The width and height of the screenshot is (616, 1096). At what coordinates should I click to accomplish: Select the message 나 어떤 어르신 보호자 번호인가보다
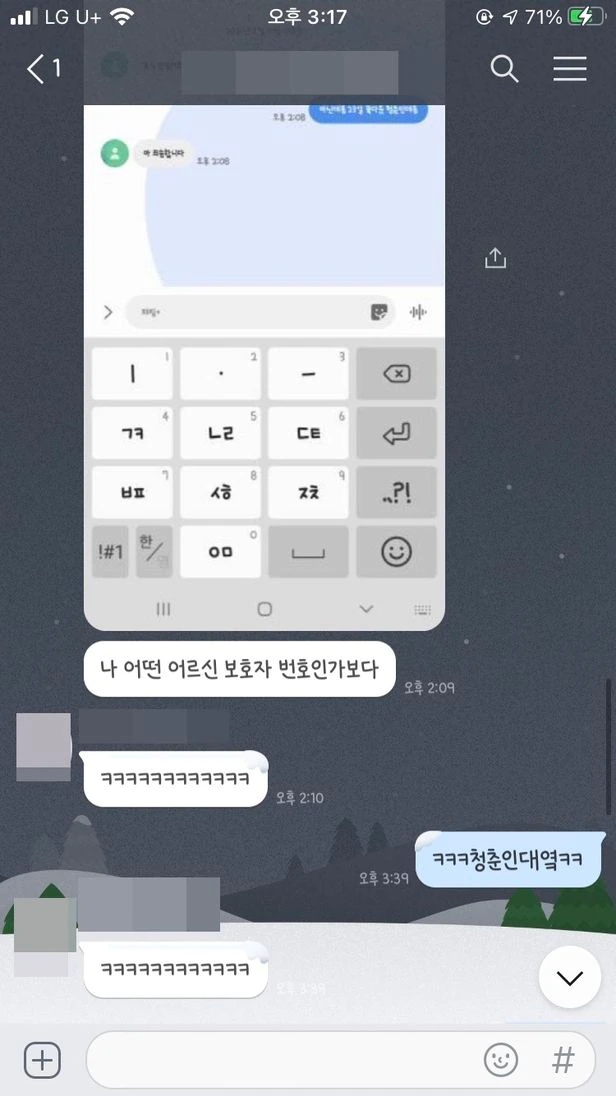240,669
